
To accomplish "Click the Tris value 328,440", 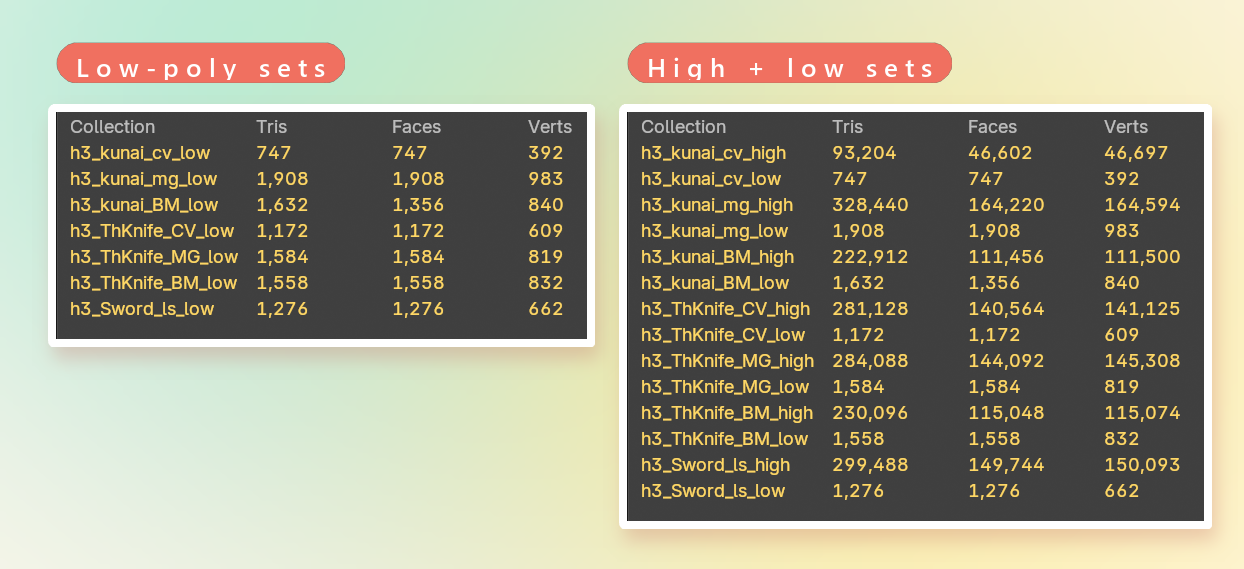I will click(870, 205).
